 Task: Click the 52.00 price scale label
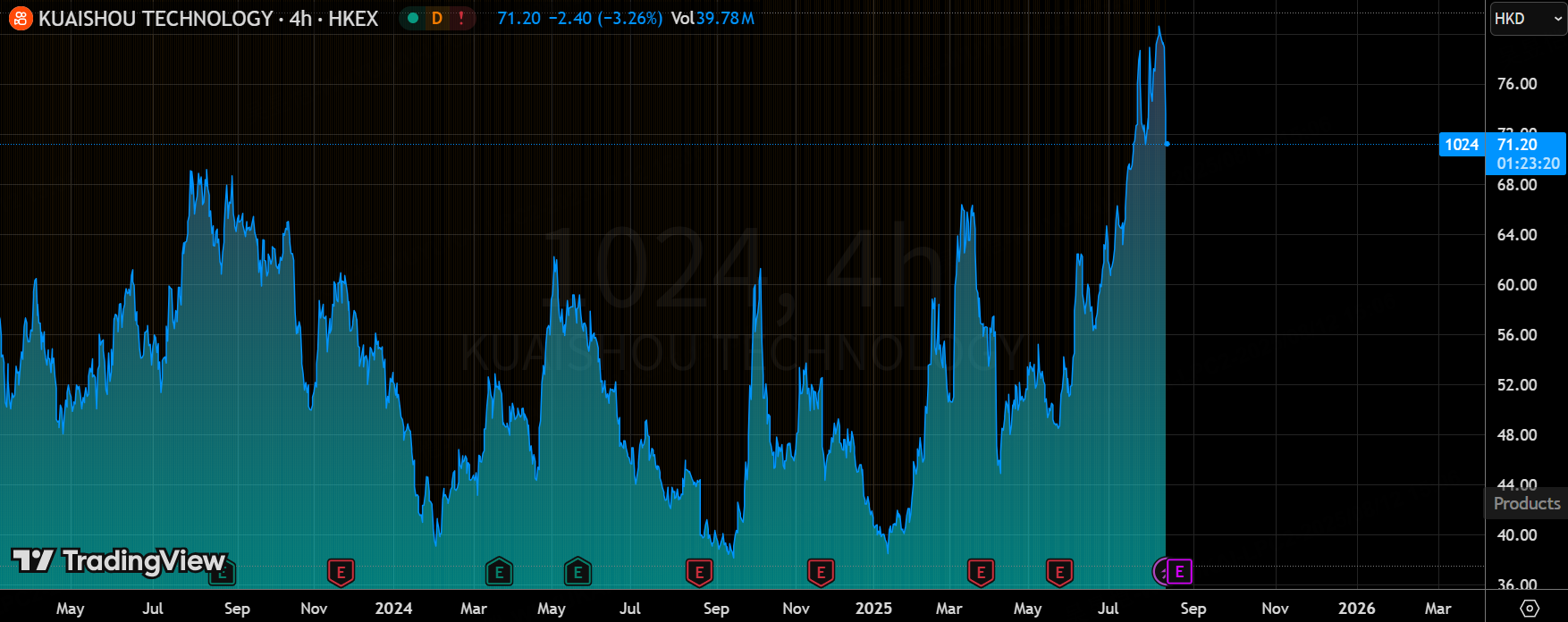pos(1517,385)
